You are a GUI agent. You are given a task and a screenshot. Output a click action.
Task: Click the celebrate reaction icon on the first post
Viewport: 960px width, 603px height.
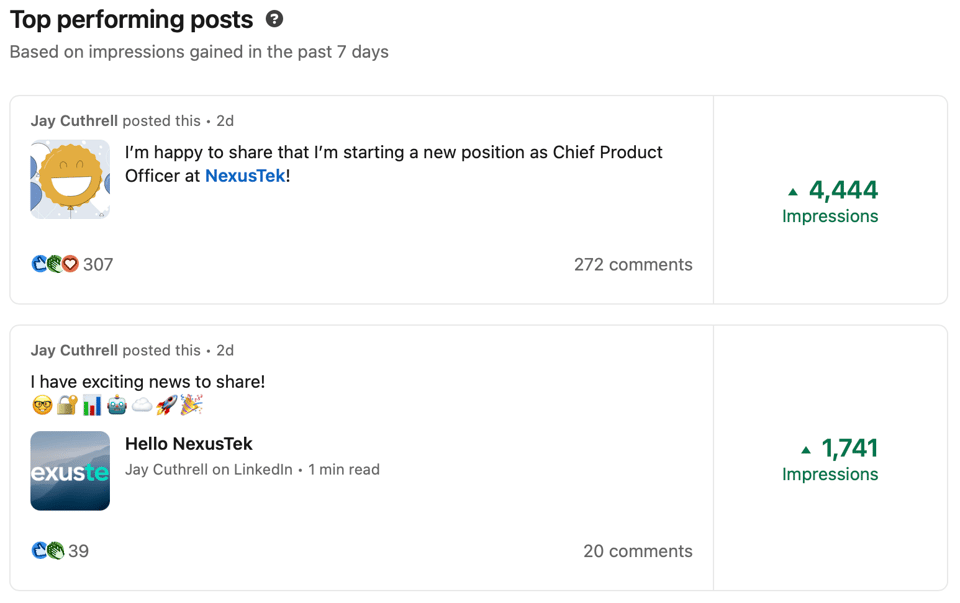[54, 264]
